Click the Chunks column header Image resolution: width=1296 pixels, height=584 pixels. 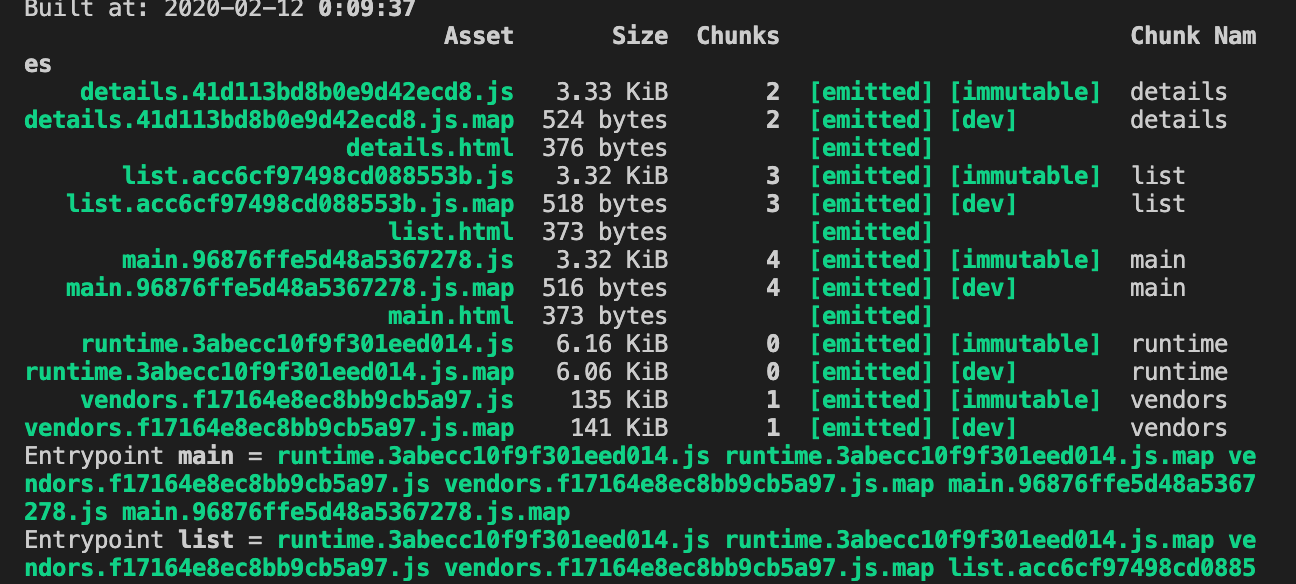pyautogui.click(x=737, y=36)
